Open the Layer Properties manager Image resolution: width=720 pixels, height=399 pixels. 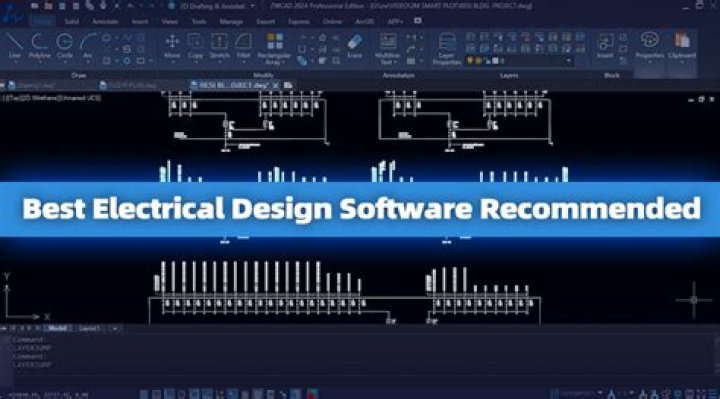[446, 49]
